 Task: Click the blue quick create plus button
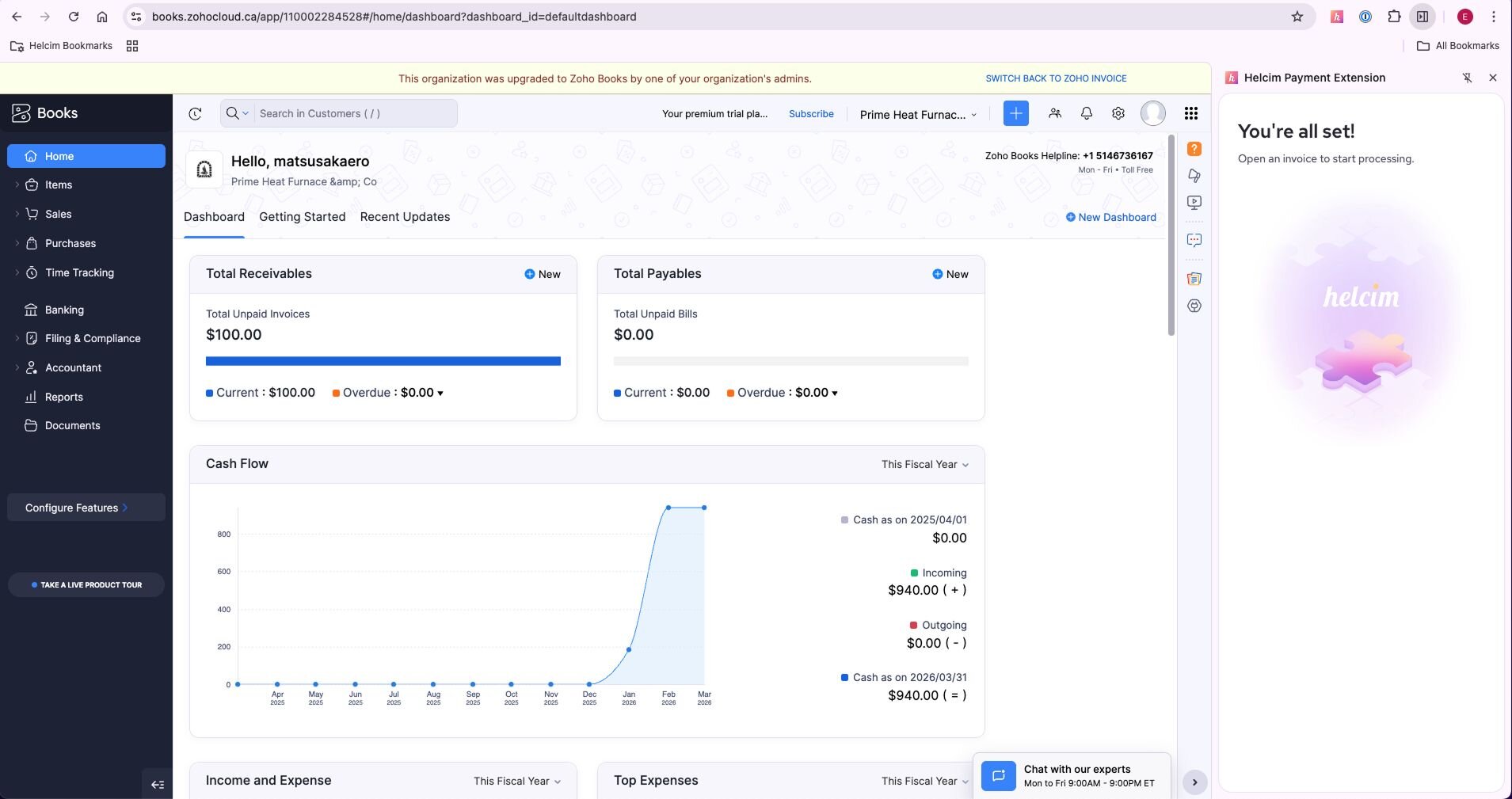[x=1015, y=113]
